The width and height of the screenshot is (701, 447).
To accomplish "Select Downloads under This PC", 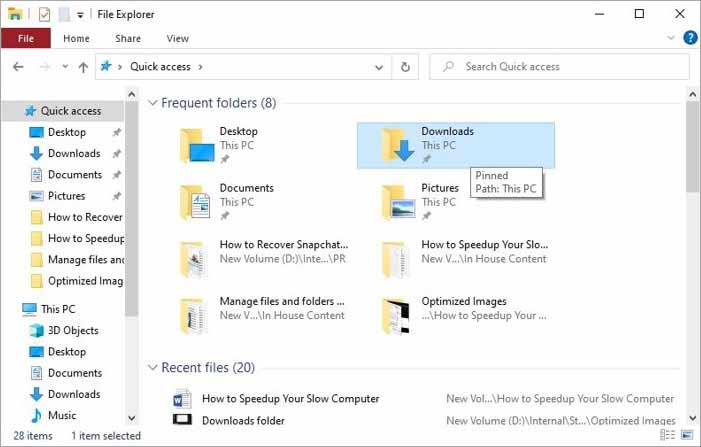I will click(x=74, y=394).
